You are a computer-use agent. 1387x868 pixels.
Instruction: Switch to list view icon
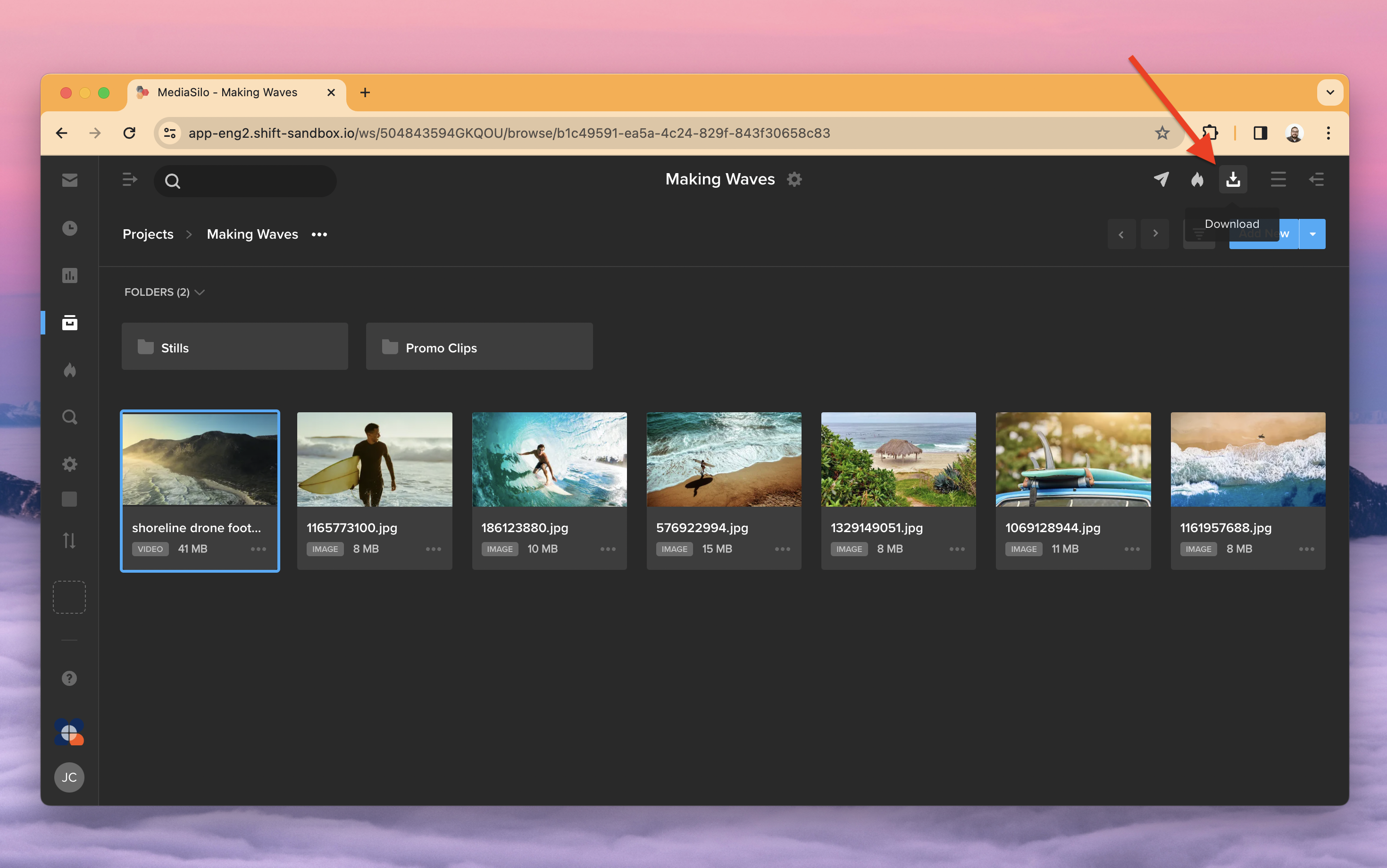[x=1278, y=180]
